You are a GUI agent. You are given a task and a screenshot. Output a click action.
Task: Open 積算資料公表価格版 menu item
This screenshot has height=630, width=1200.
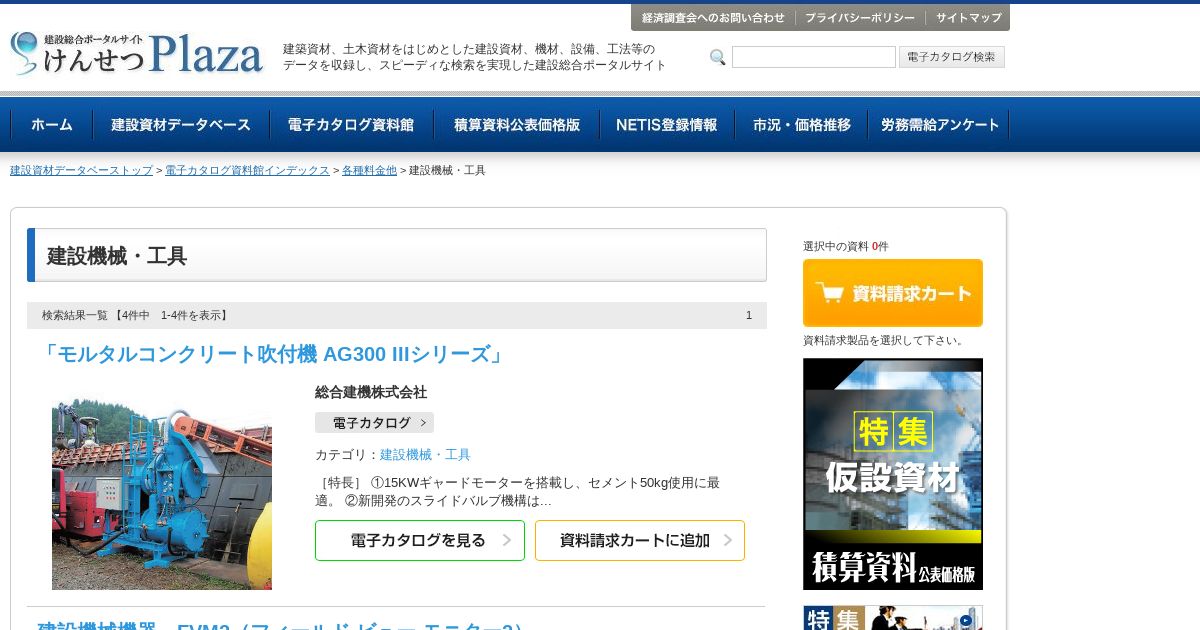pos(517,125)
